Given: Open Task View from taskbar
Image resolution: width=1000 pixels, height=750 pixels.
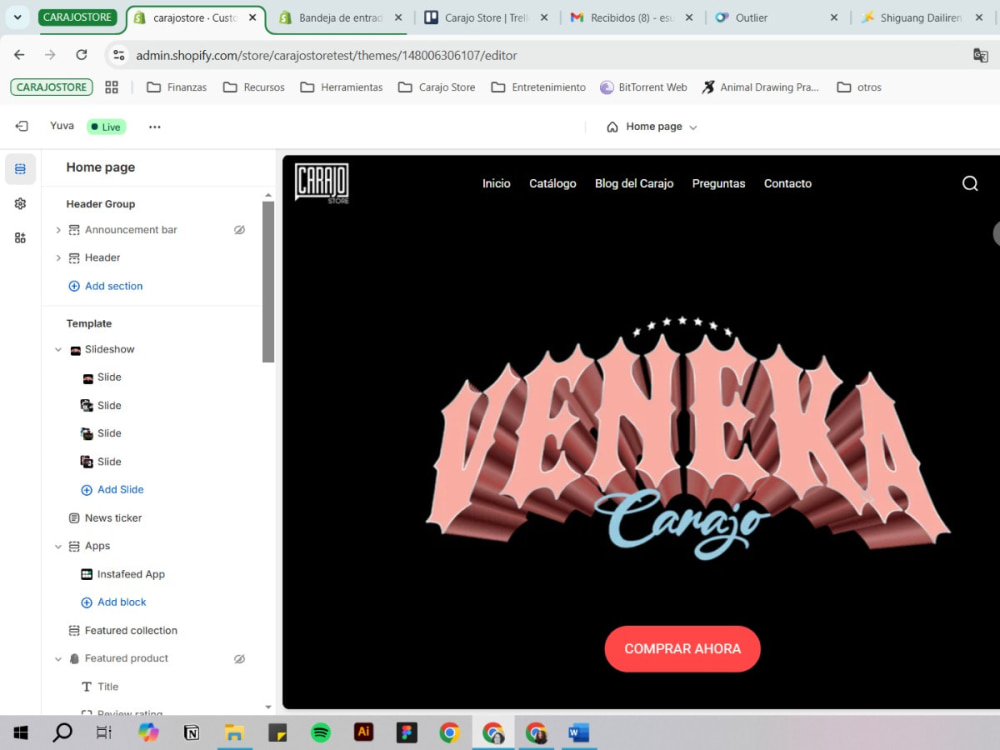Looking at the screenshot, I should pos(104,732).
